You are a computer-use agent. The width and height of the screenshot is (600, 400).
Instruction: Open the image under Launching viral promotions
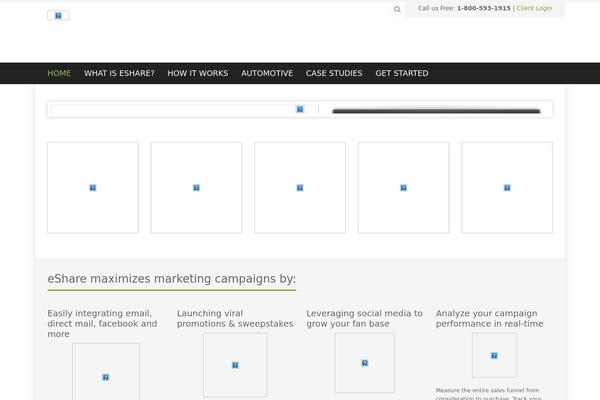pyautogui.click(x=235, y=365)
